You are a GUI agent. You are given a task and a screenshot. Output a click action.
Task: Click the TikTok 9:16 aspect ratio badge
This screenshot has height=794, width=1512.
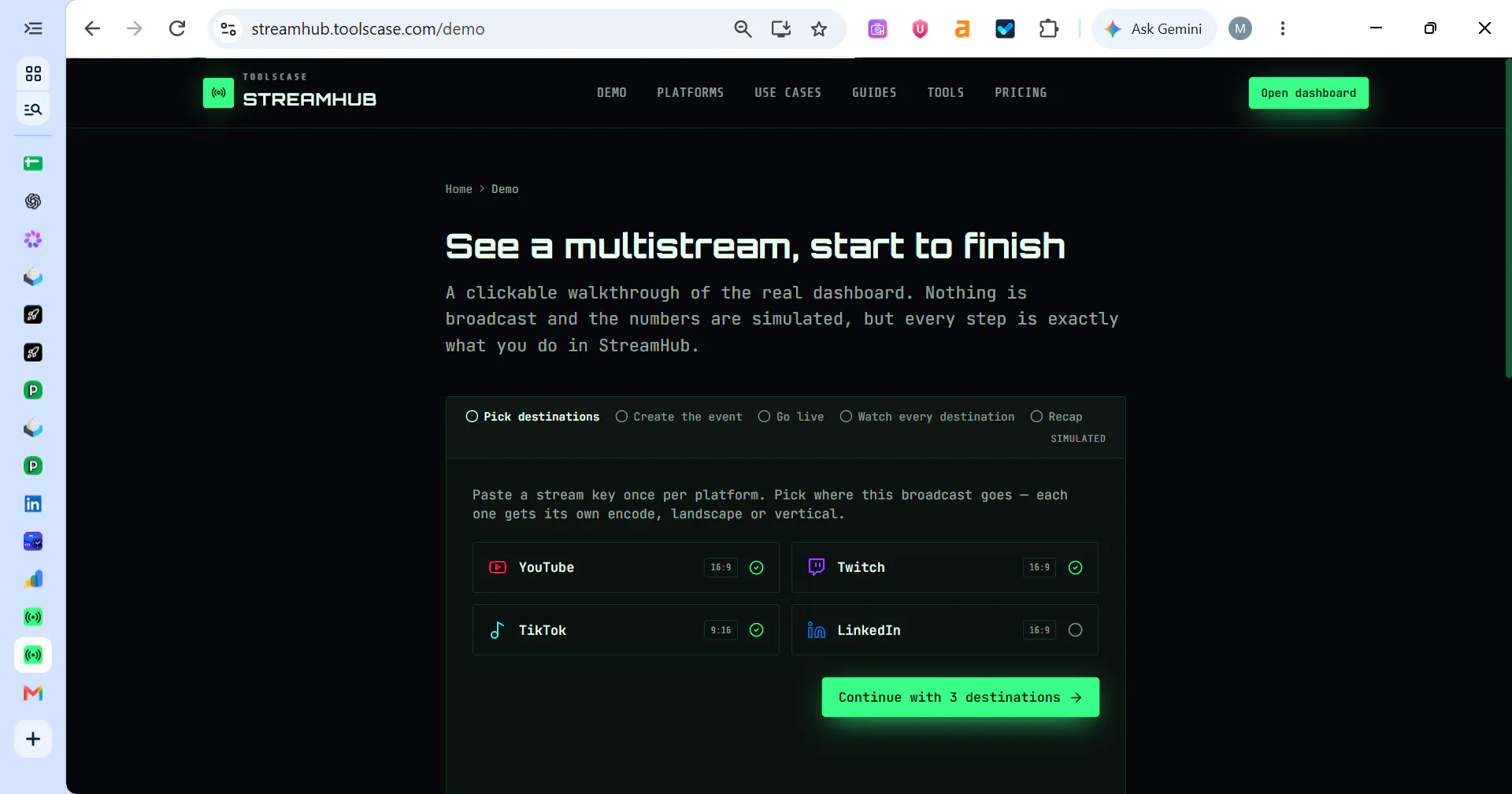click(x=721, y=630)
